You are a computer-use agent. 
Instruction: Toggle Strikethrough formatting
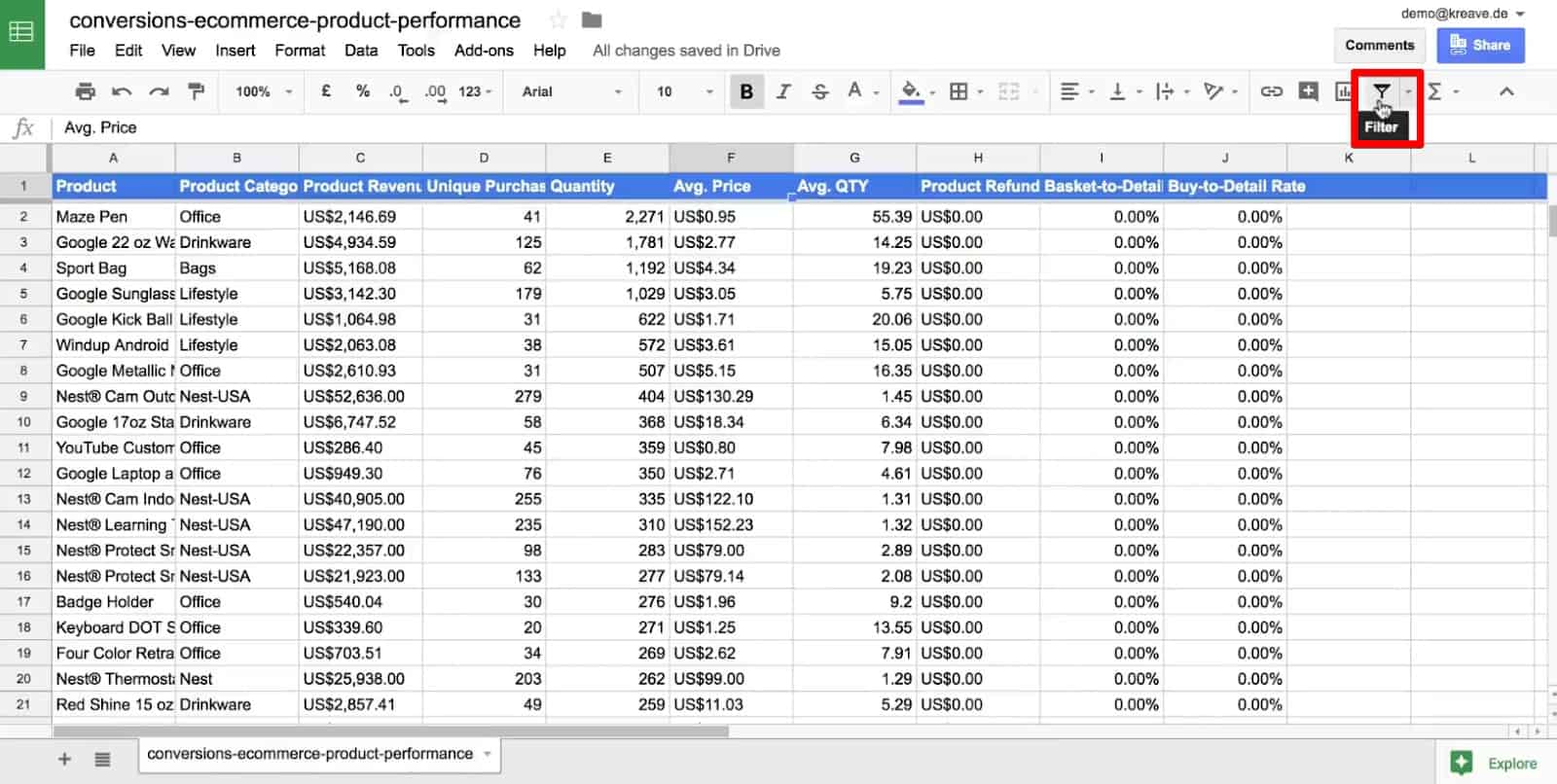pos(819,91)
